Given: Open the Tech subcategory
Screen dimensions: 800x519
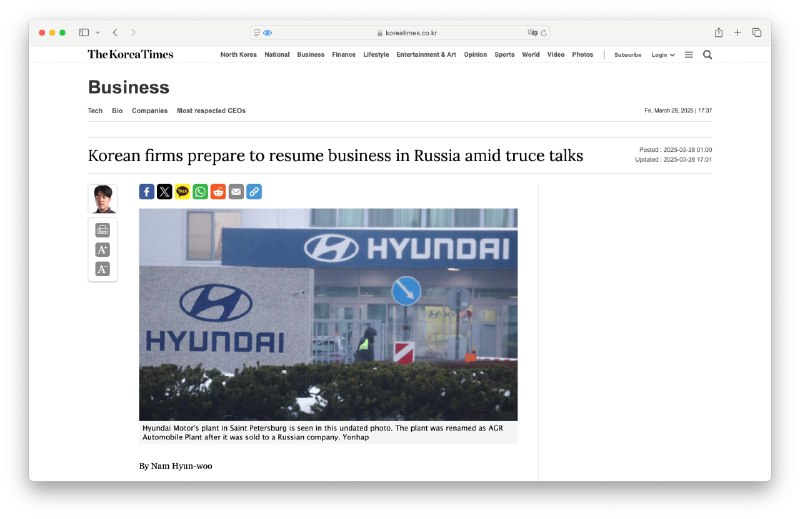Looking at the screenshot, I should click(95, 111).
